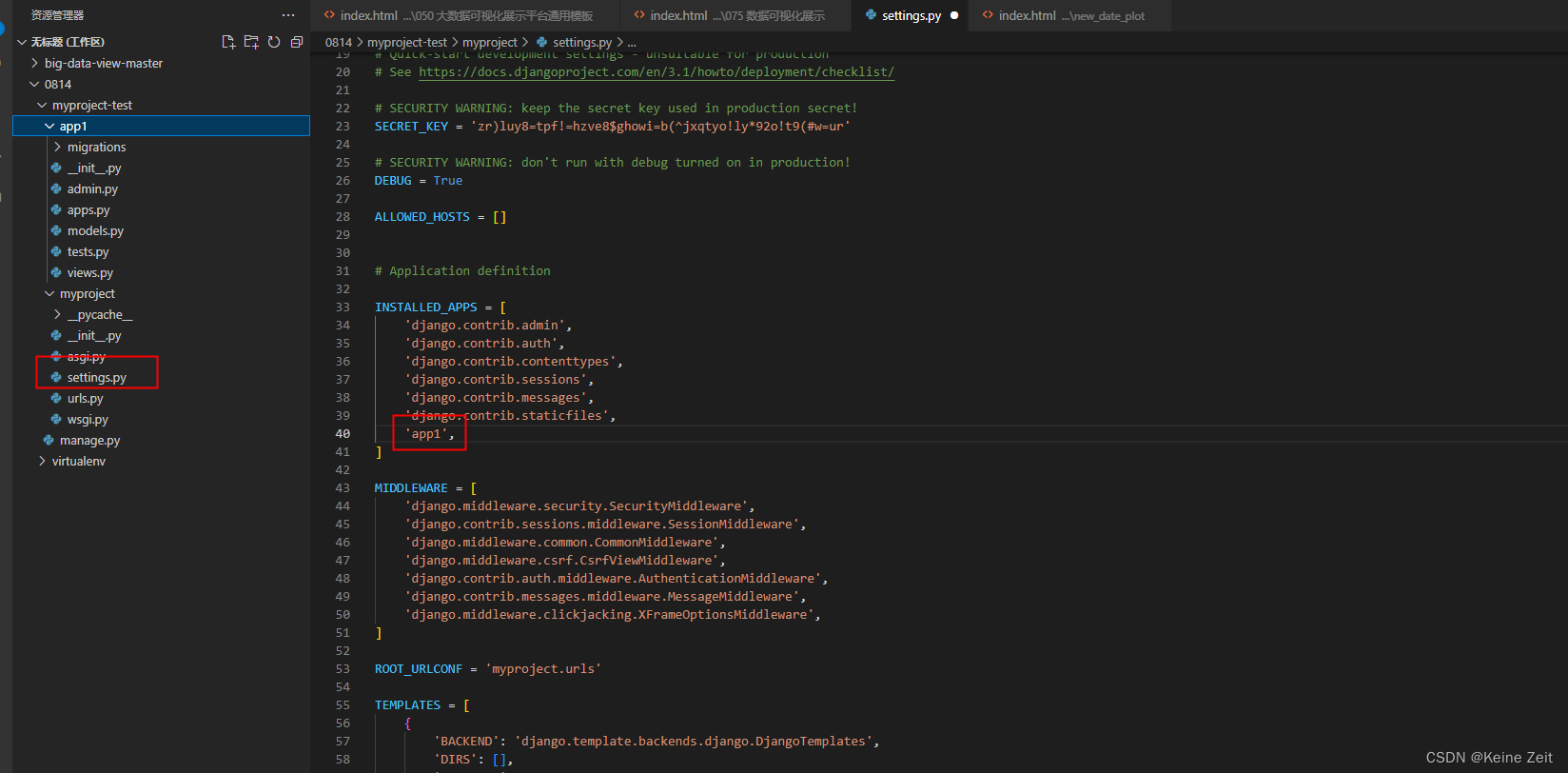
Task: Select the settings.py editor tab
Action: (x=911, y=15)
